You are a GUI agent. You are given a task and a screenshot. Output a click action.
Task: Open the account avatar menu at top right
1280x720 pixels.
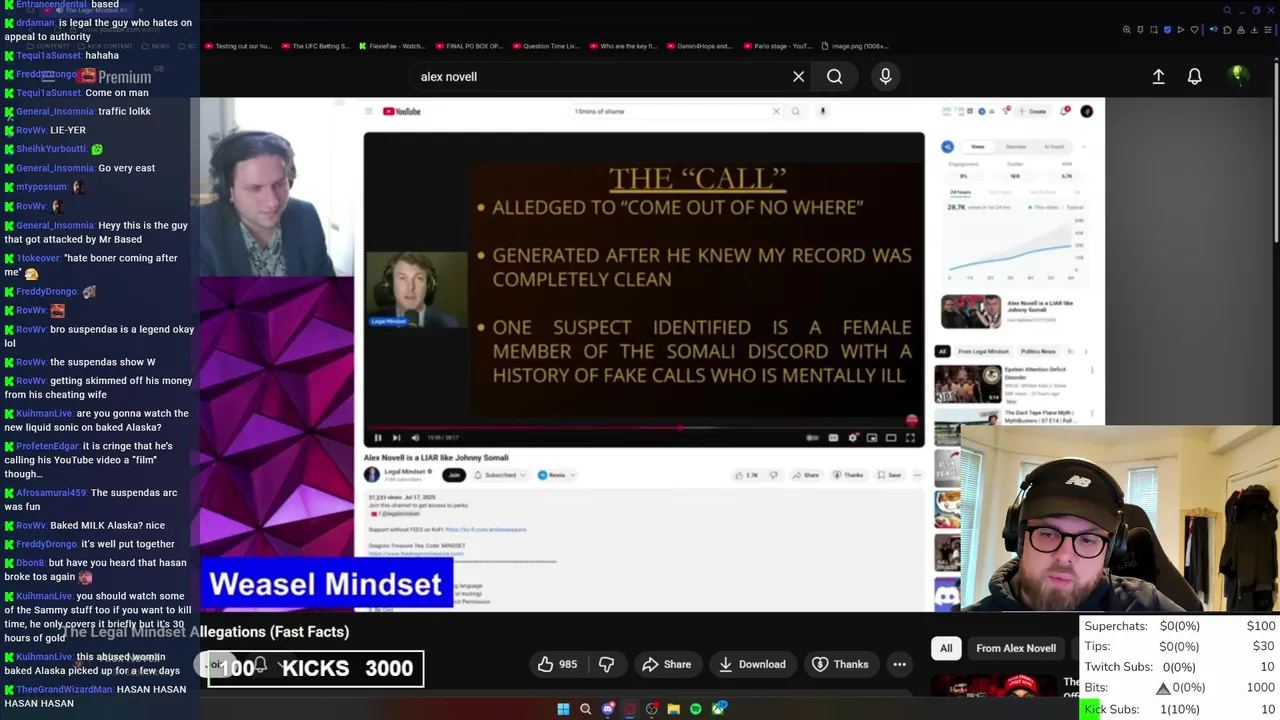coord(1238,75)
